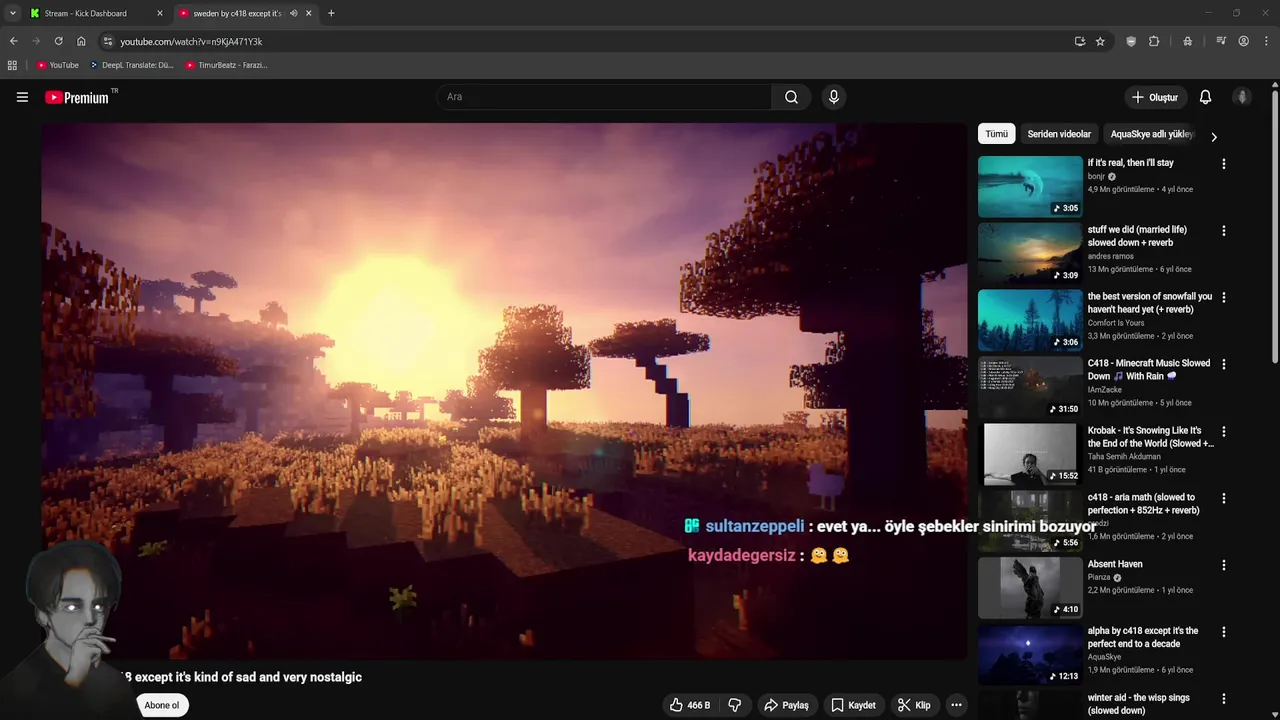Click the YouTube 'Ara' search field
The image size is (1280, 720).
pyautogui.click(x=604, y=97)
